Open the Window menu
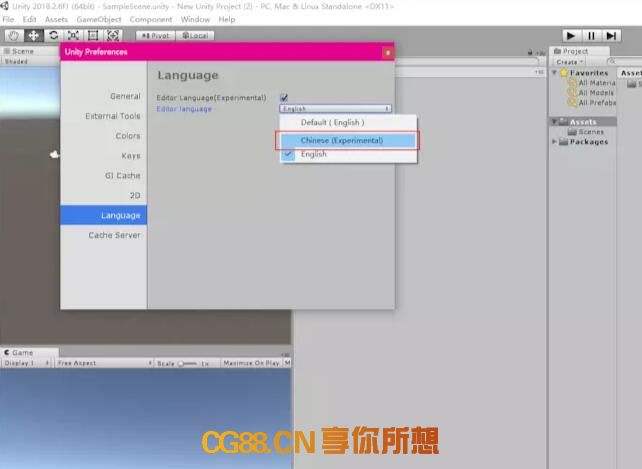Image resolution: width=642 pixels, height=469 pixels. coord(195,19)
